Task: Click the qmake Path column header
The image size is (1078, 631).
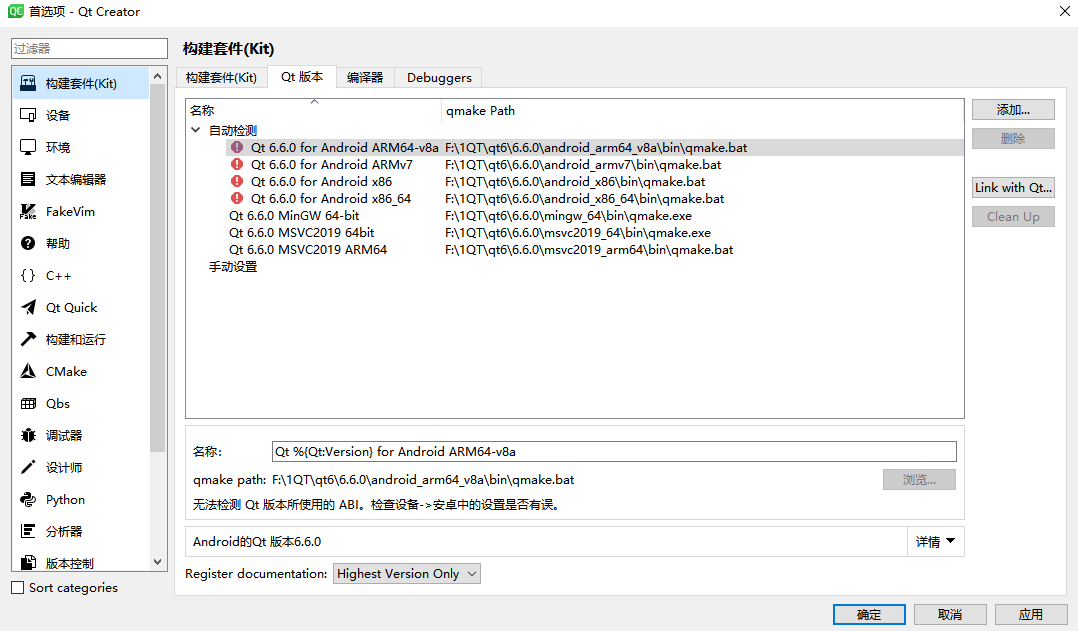Action: click(x=702, y=111)
